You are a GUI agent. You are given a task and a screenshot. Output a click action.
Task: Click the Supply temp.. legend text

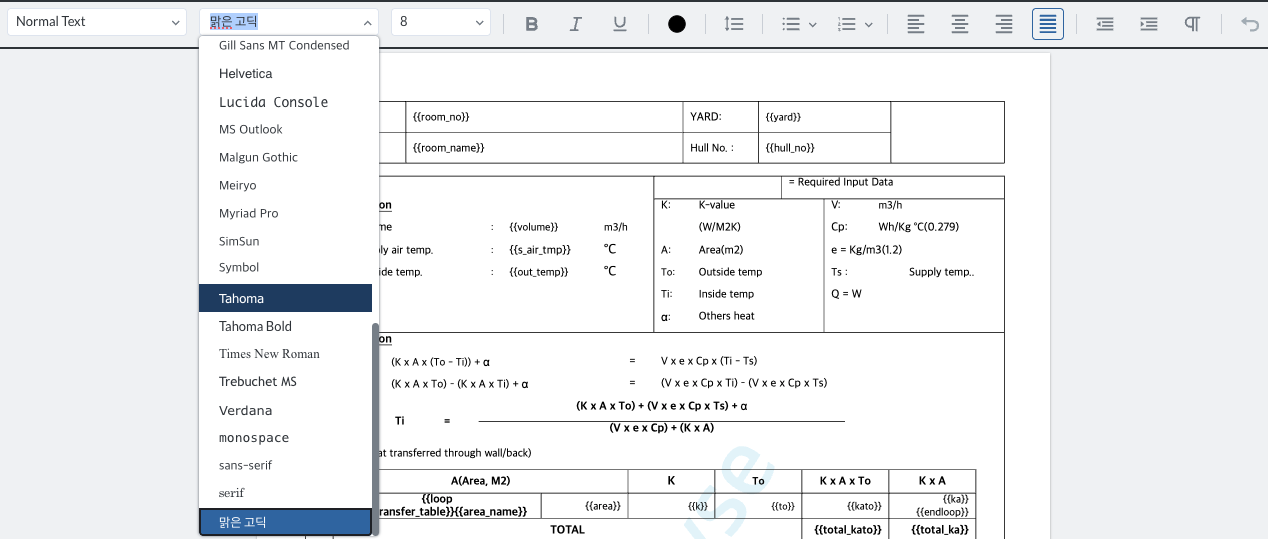(941, 272)
